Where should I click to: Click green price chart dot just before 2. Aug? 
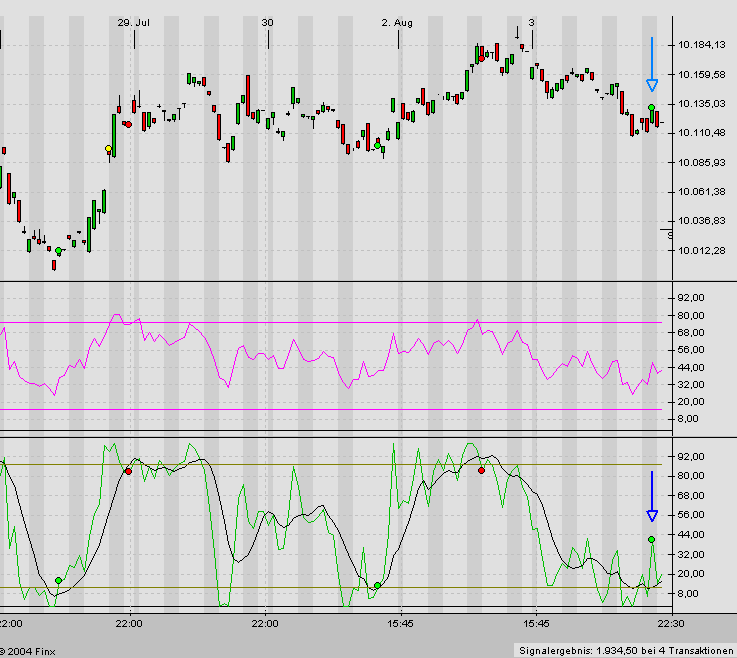pyautogui.click(x=378, y=146)
